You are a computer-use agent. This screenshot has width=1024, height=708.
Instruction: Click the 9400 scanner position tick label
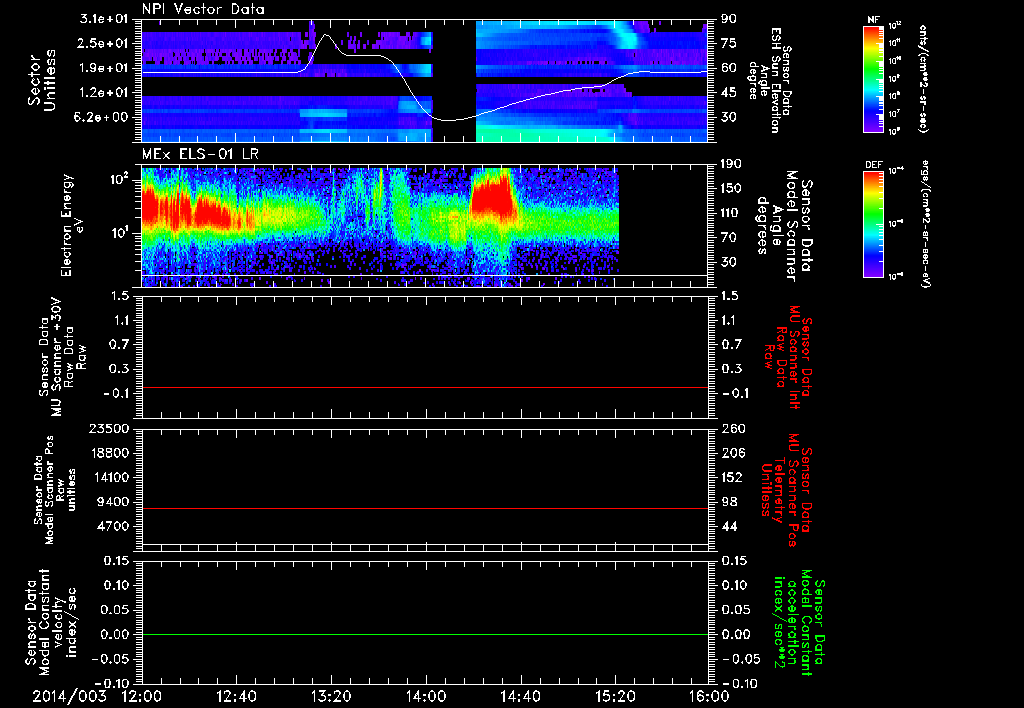click(115, 502)
